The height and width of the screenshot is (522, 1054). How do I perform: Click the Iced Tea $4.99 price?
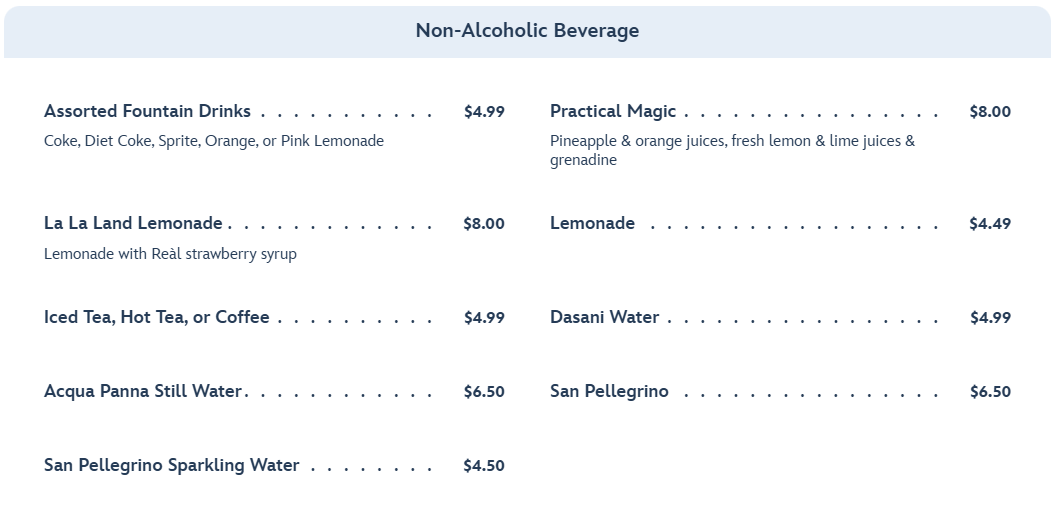pyautogui.click(x=484, y=318)
